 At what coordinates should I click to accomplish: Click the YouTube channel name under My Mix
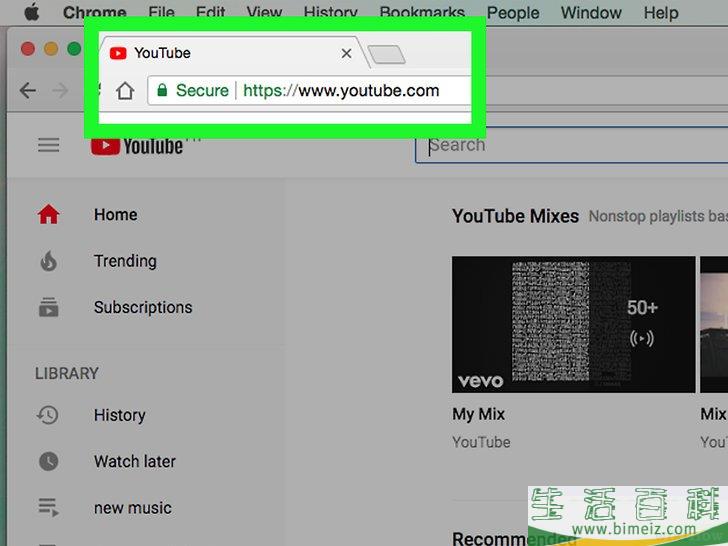pos(481,442)
